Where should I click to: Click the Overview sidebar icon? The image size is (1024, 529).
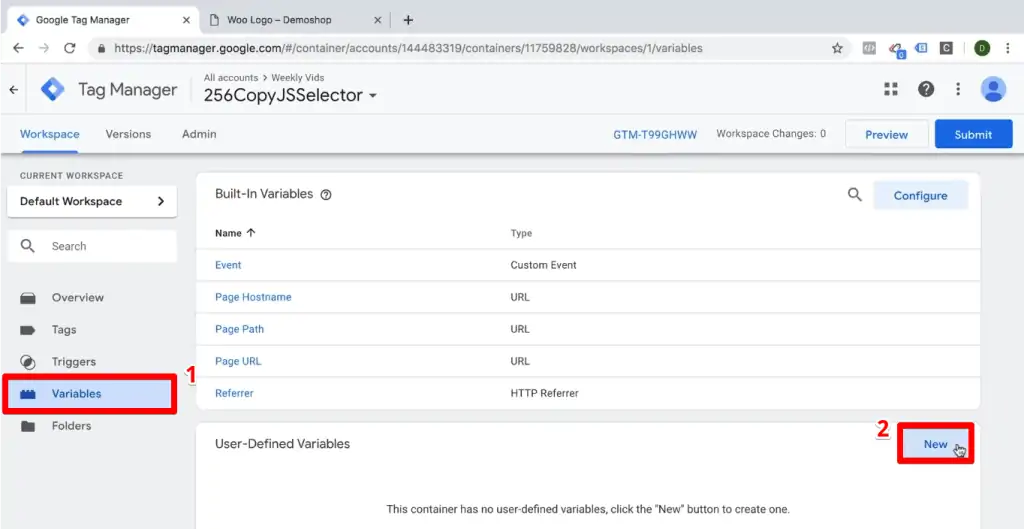click(x=28, y=298)
